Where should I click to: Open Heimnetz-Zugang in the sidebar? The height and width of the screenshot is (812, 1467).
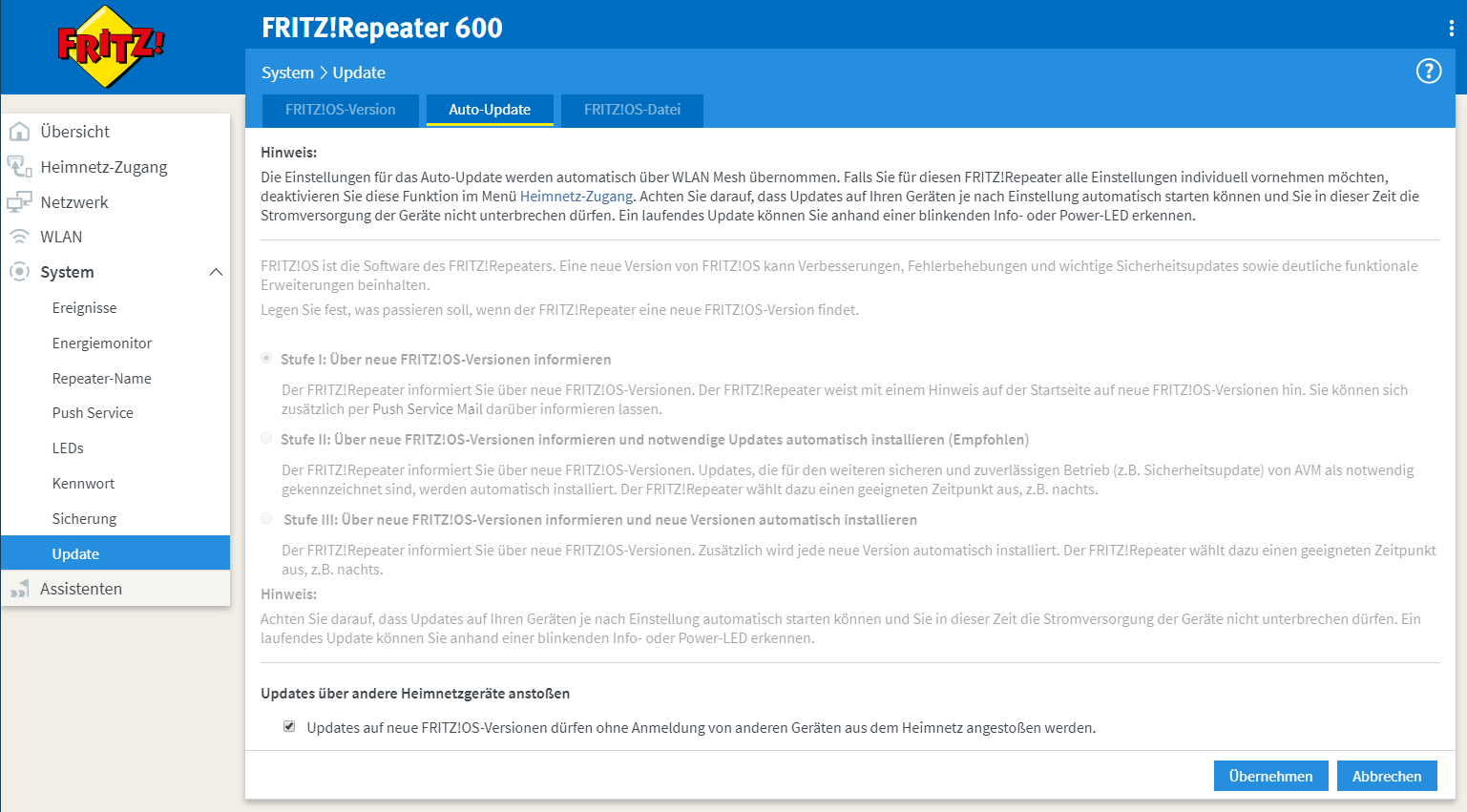tap(104, 167)
